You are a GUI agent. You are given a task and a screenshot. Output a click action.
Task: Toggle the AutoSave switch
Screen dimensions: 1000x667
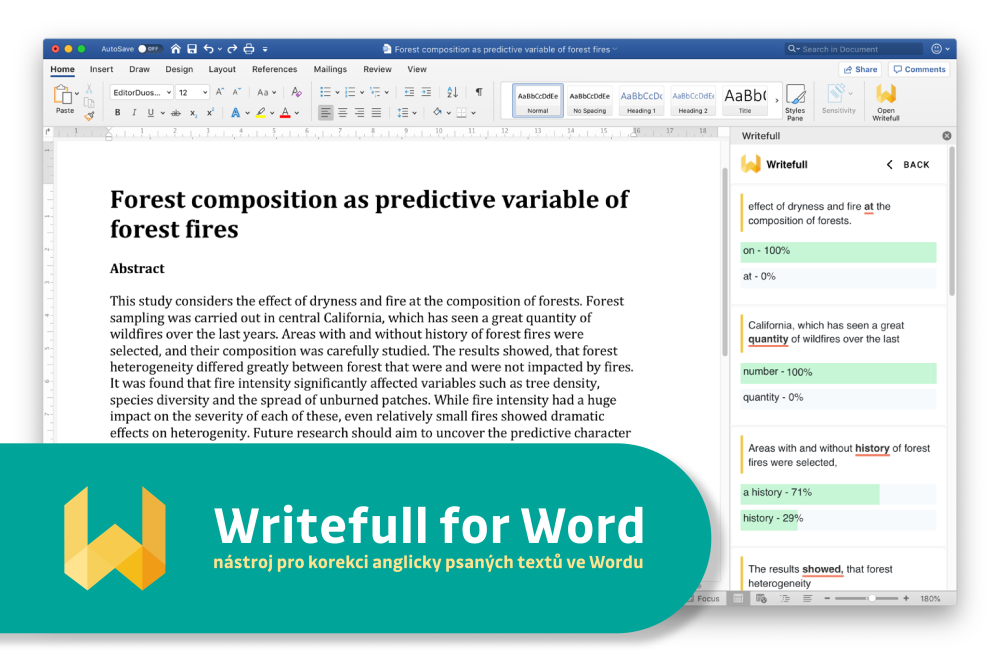(x=149, y=48)
